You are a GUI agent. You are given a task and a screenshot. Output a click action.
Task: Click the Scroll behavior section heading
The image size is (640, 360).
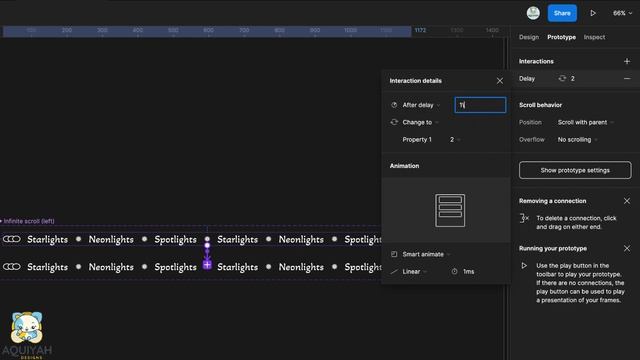coord(540,105)
